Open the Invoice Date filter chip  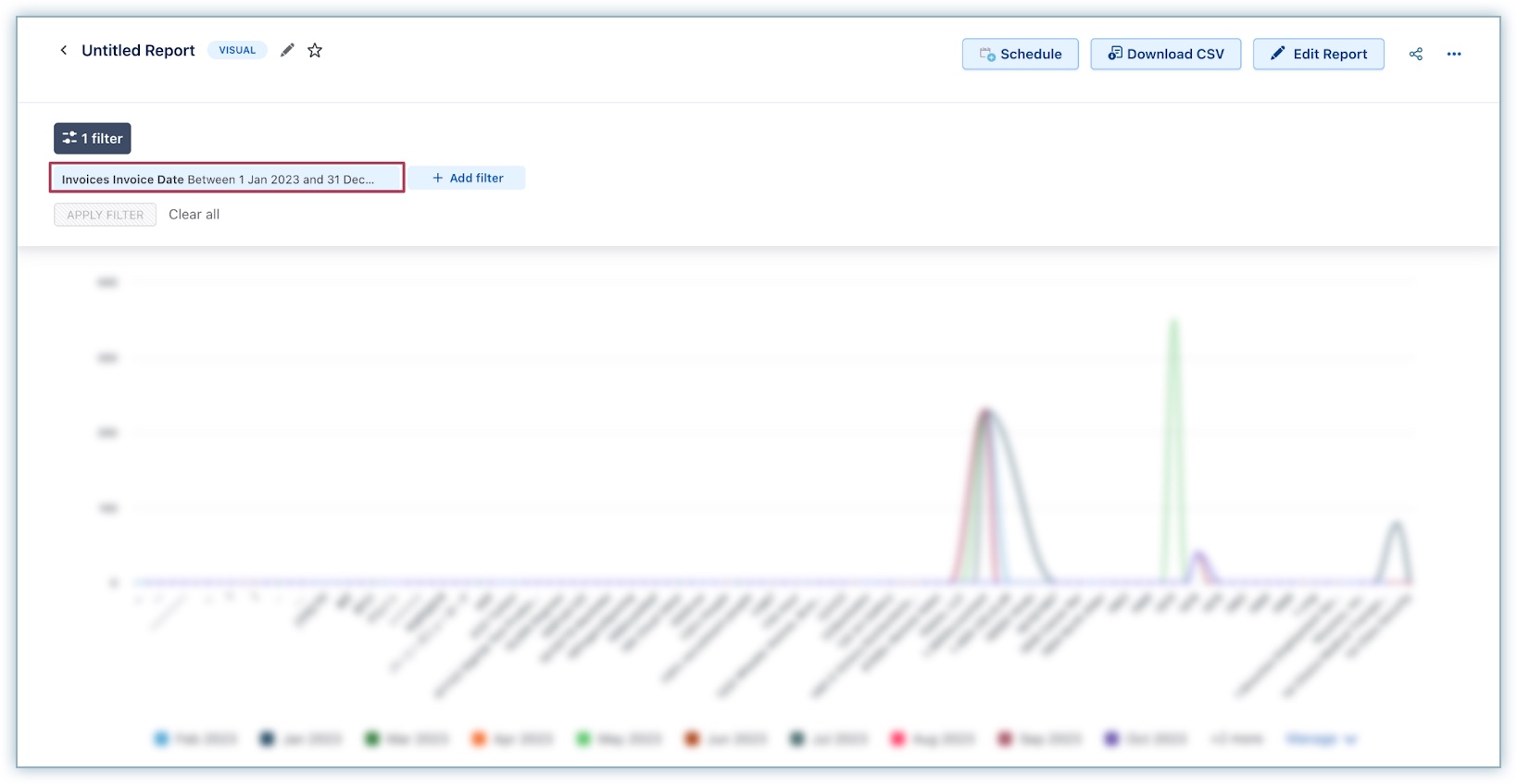click(x=226, y=179)
